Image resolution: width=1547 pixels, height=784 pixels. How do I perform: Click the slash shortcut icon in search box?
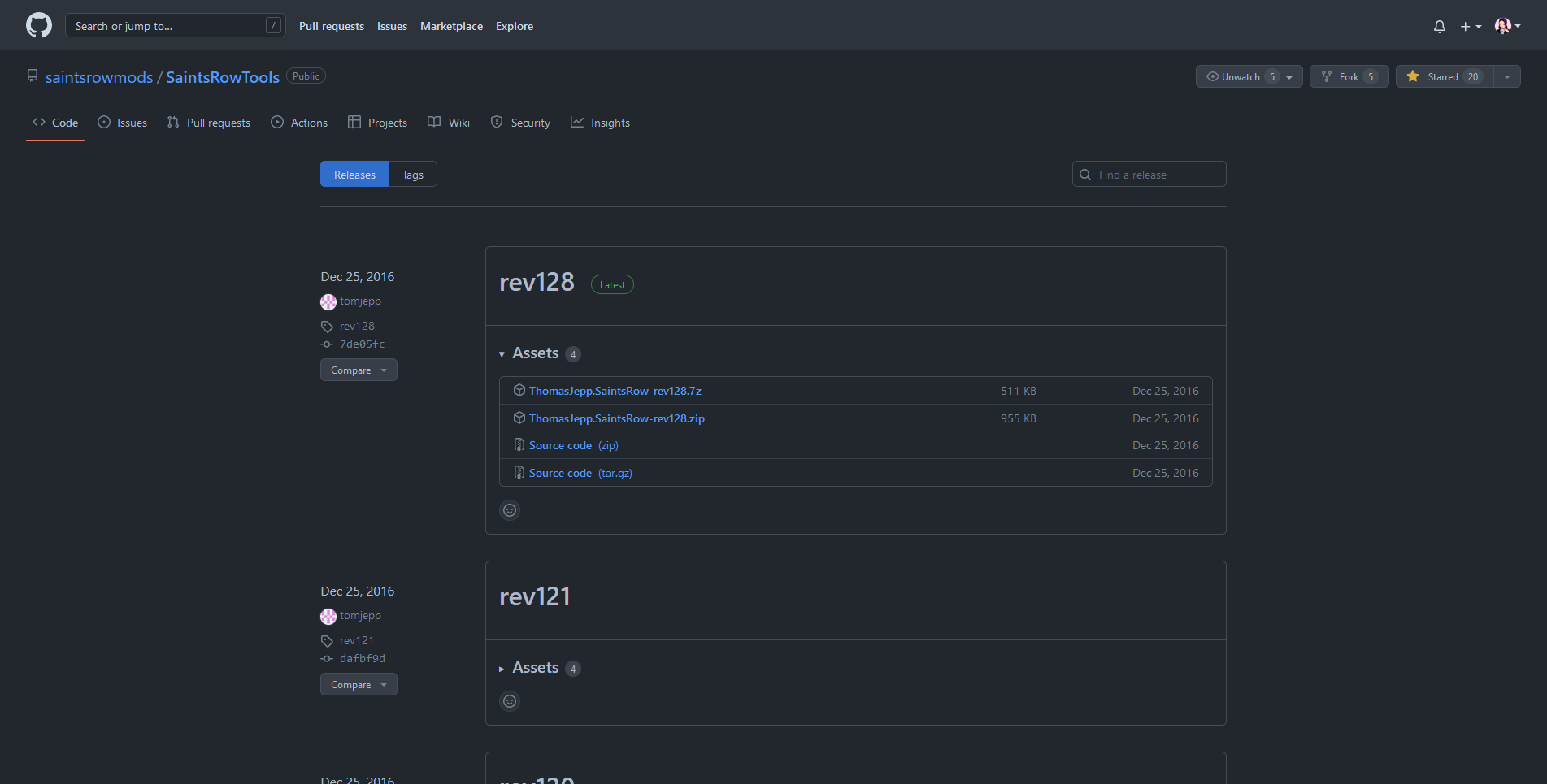273,25
